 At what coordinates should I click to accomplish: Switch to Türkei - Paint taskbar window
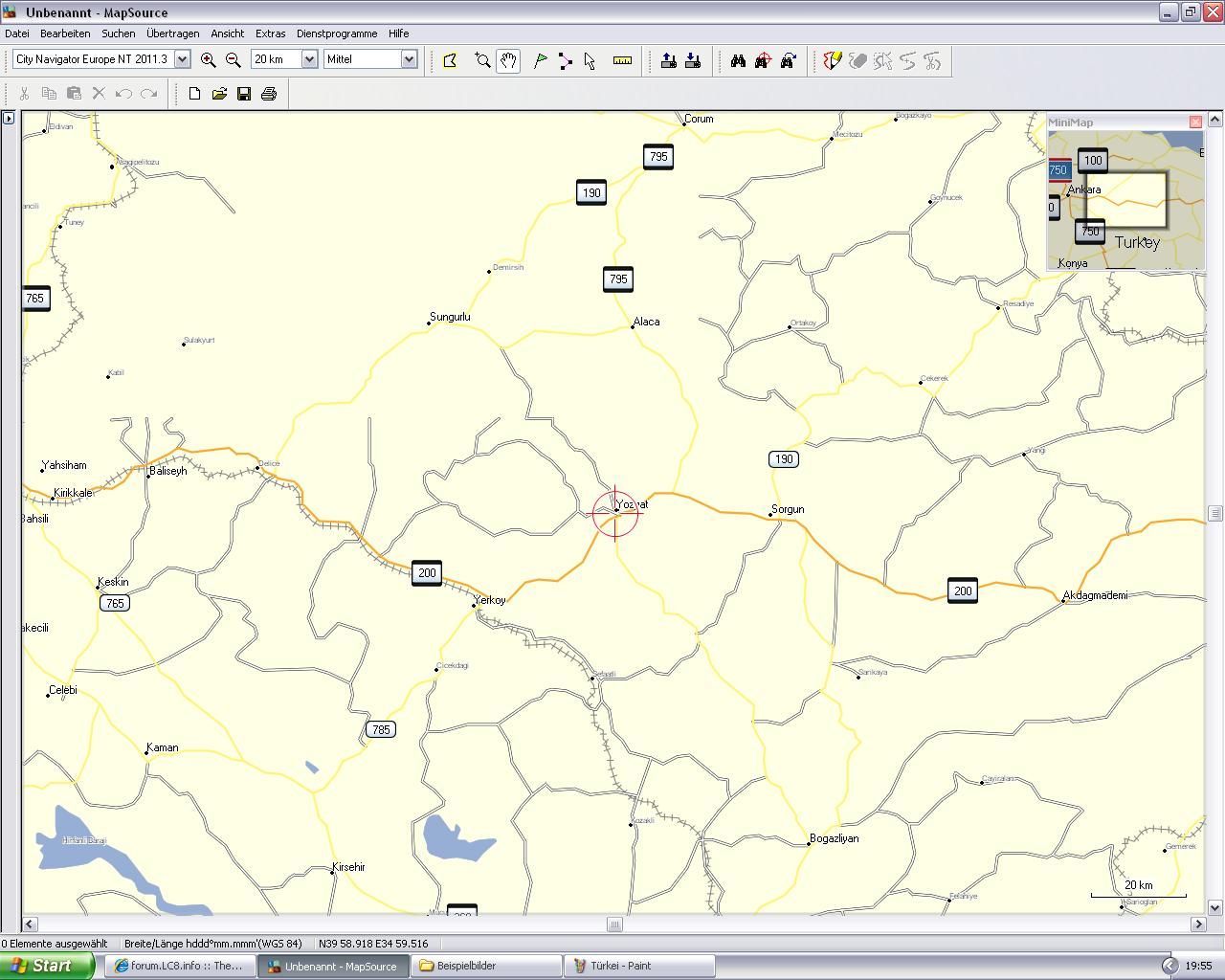tap(639, 966)
